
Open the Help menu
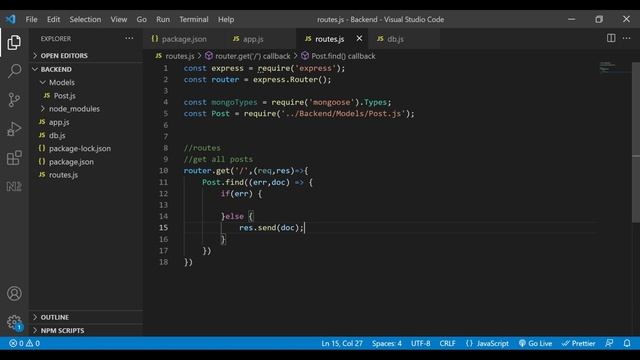[226, 19]
